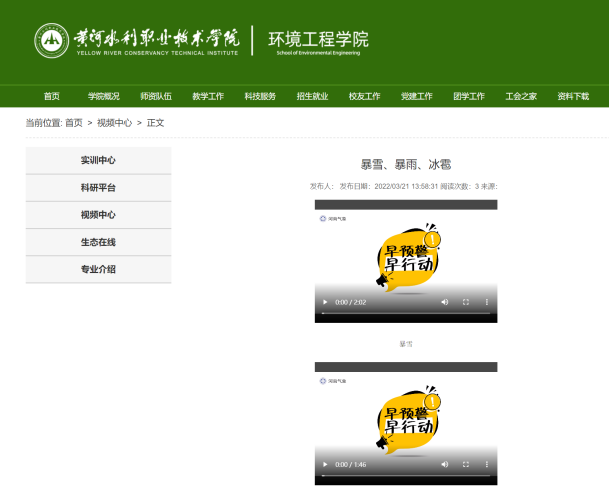Select 科研平台 in the sidebar
609x490 pixels.
click(x=98, y=187)
